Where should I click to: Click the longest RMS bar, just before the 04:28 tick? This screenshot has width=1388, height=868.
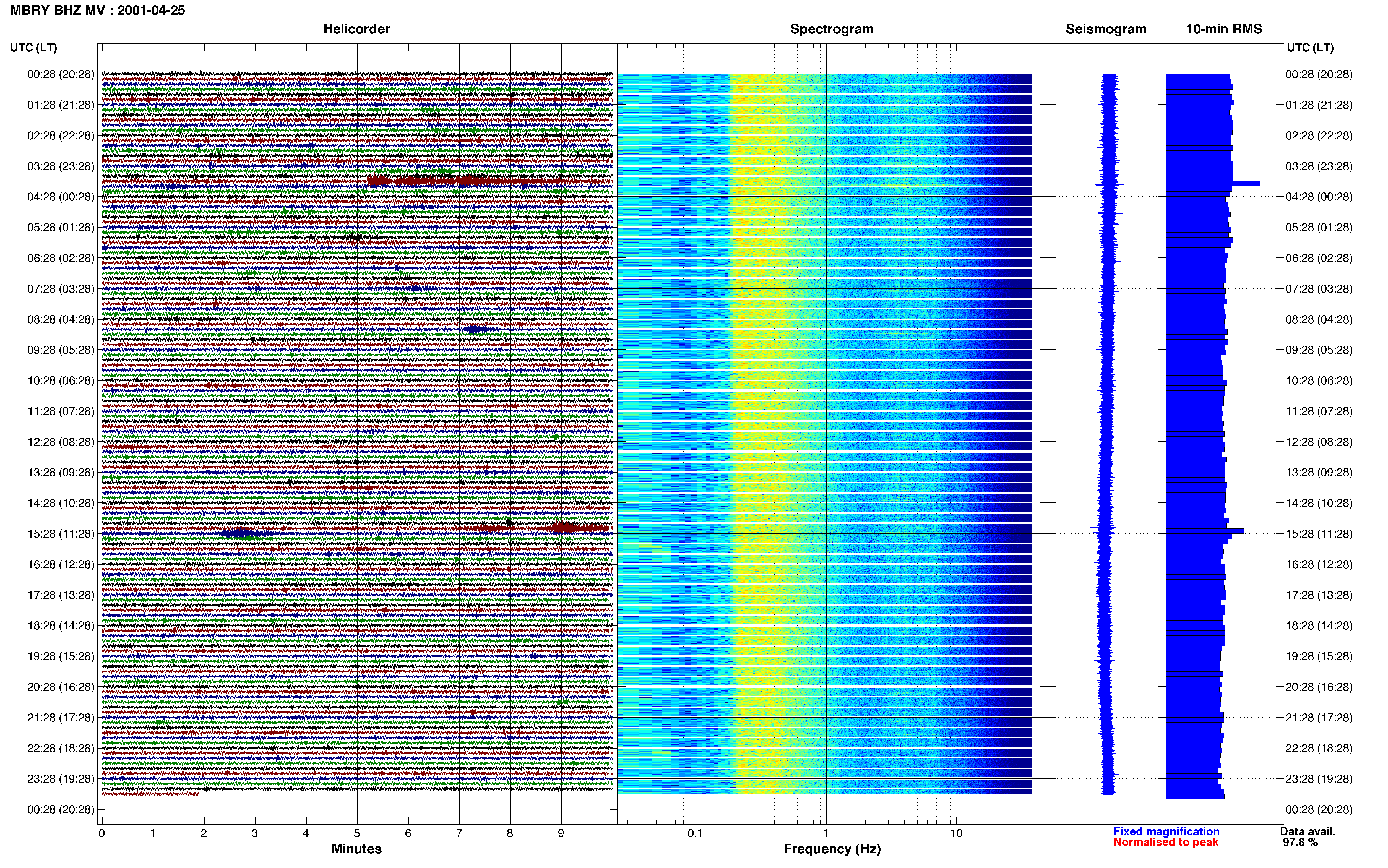coord(1213,184)
